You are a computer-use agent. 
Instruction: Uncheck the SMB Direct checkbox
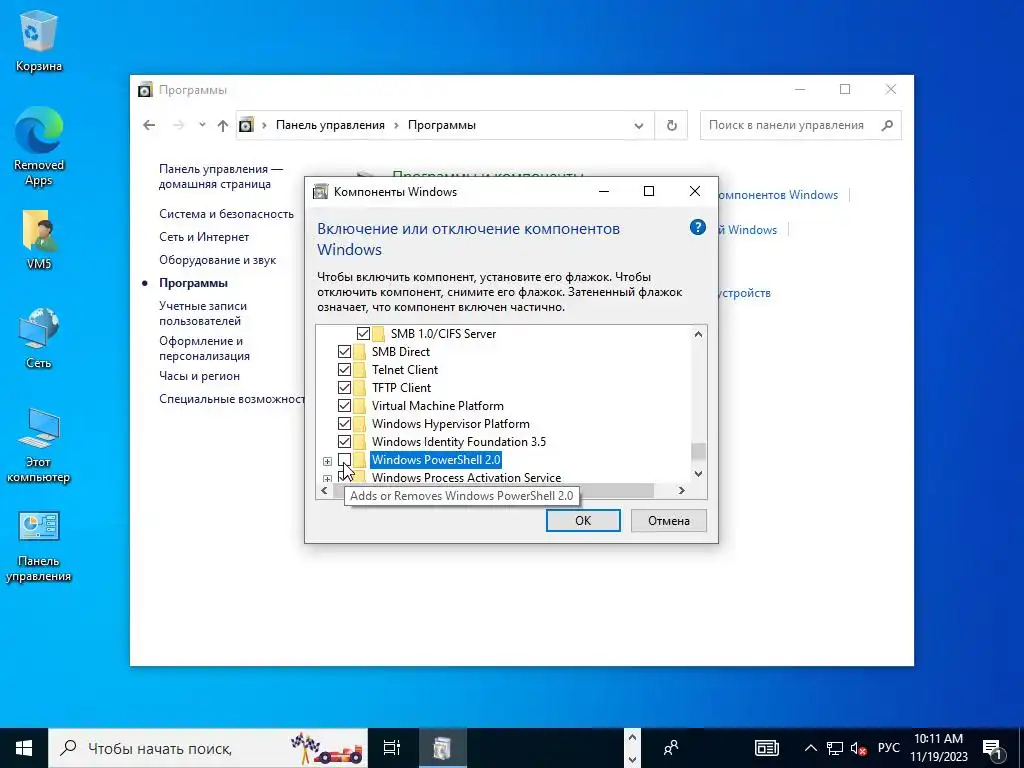tap(344, 352)
